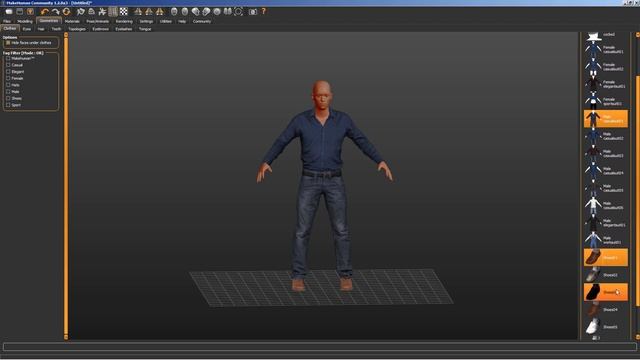Deselect highlighted Shoes01 brown shoe item
The height and width of the screenshot is (360, 640).
click(606, 258)
